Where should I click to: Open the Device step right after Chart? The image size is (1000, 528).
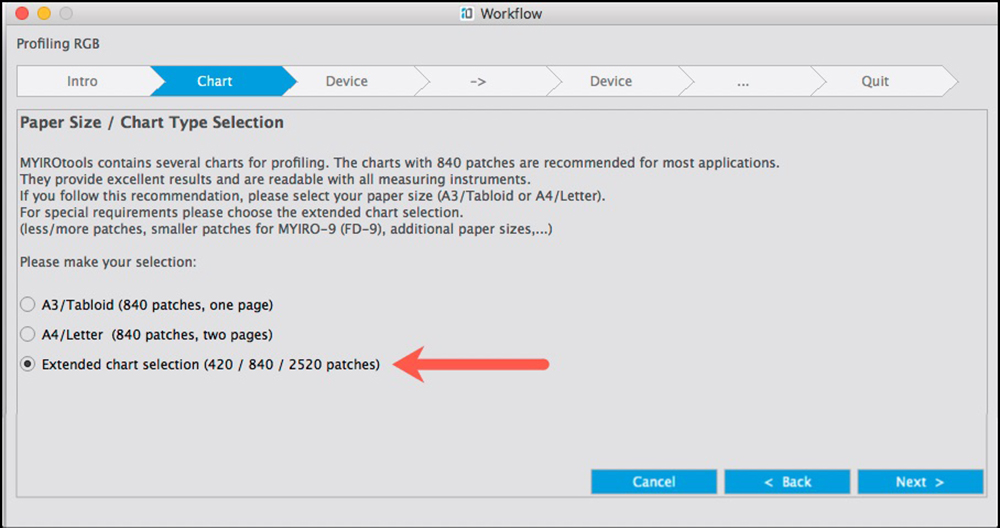(x=346, y=81)
